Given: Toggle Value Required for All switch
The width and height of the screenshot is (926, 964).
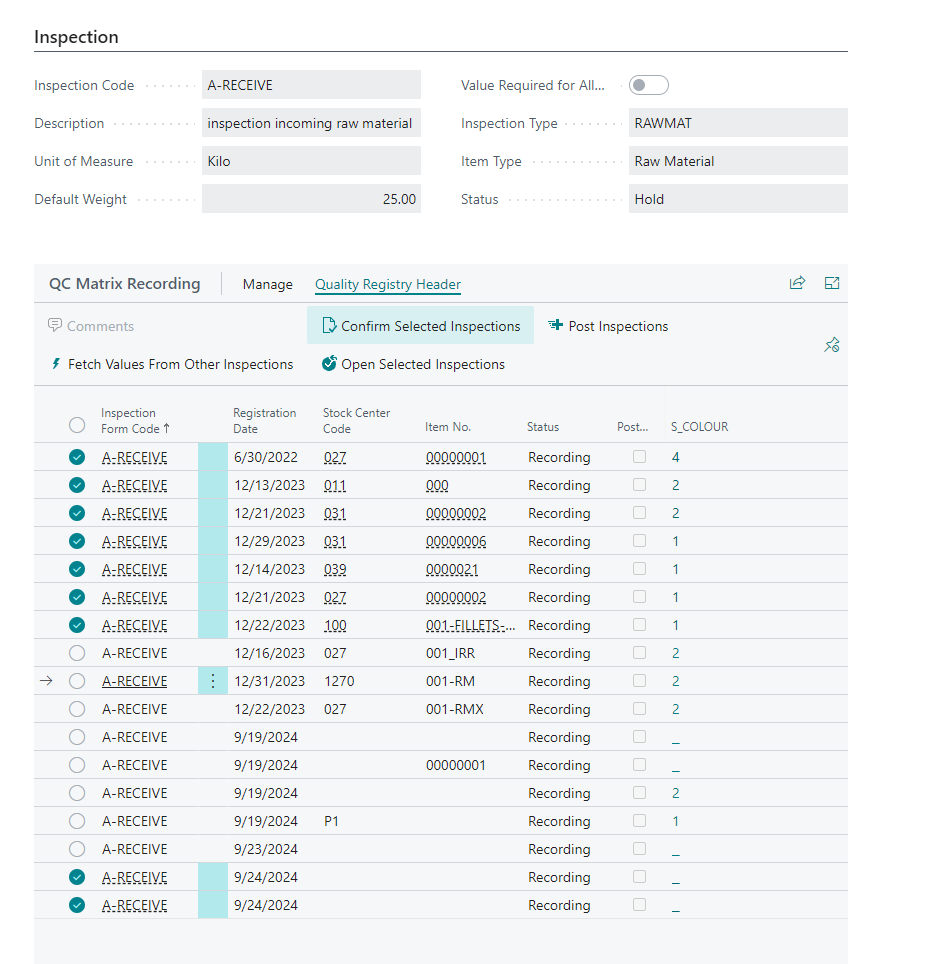Looking at the screenshot, I should click(x=649, y=85).
